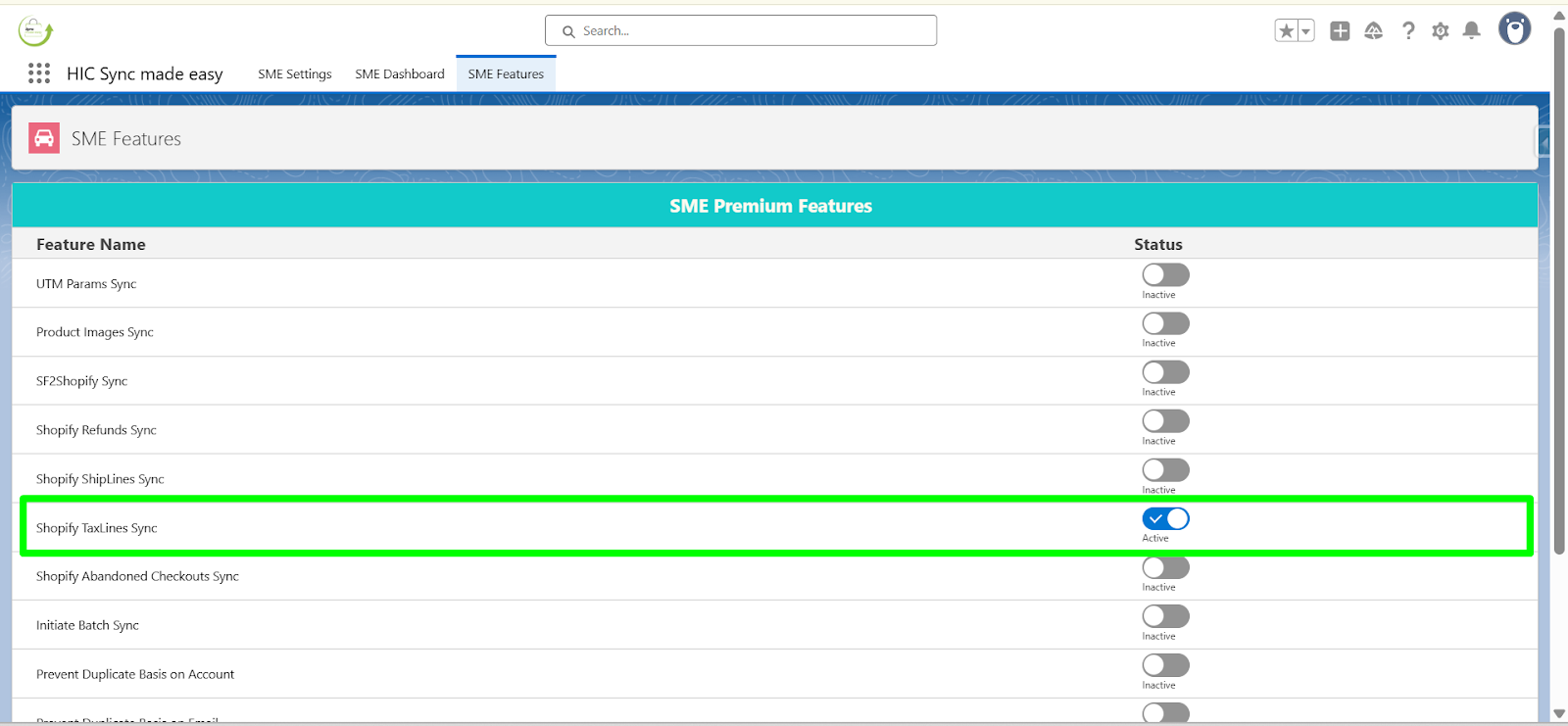Select the "UTM Params Sync" feature name

[86, 284]
